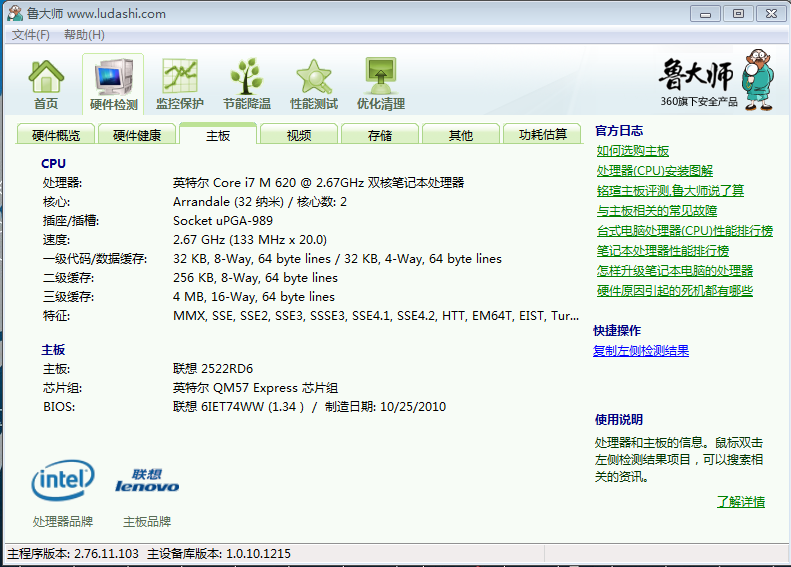Click the 官方日志 heading
This screenshot has height=567, width=791.
coord(619,131)
